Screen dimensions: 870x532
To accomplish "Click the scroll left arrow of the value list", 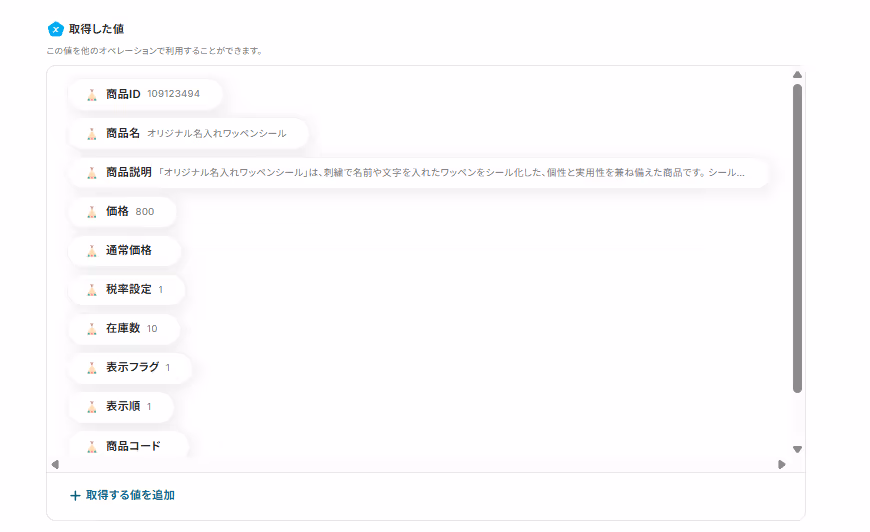I will click(55, 464).
